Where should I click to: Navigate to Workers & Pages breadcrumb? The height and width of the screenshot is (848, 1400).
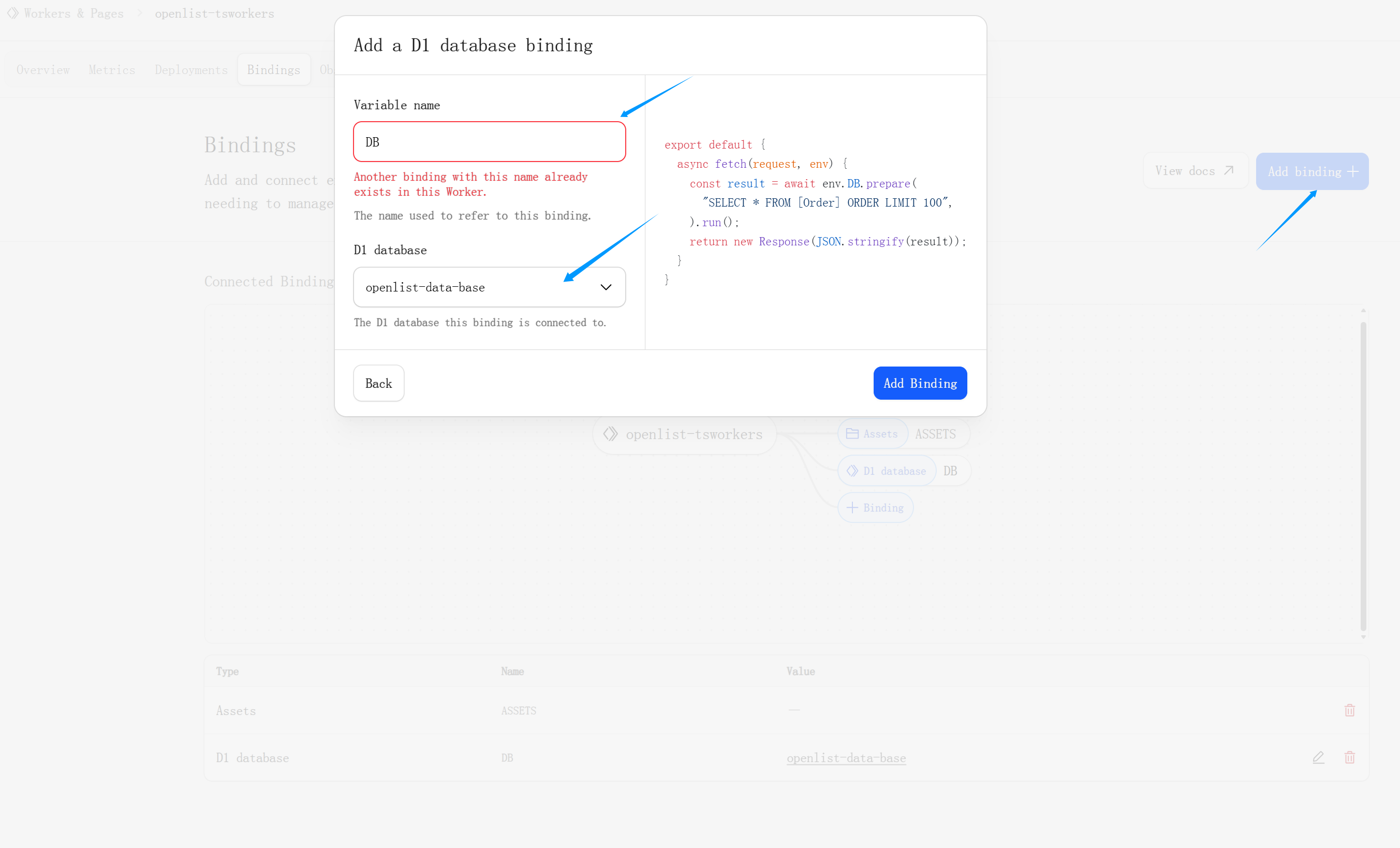click(74, 13)
